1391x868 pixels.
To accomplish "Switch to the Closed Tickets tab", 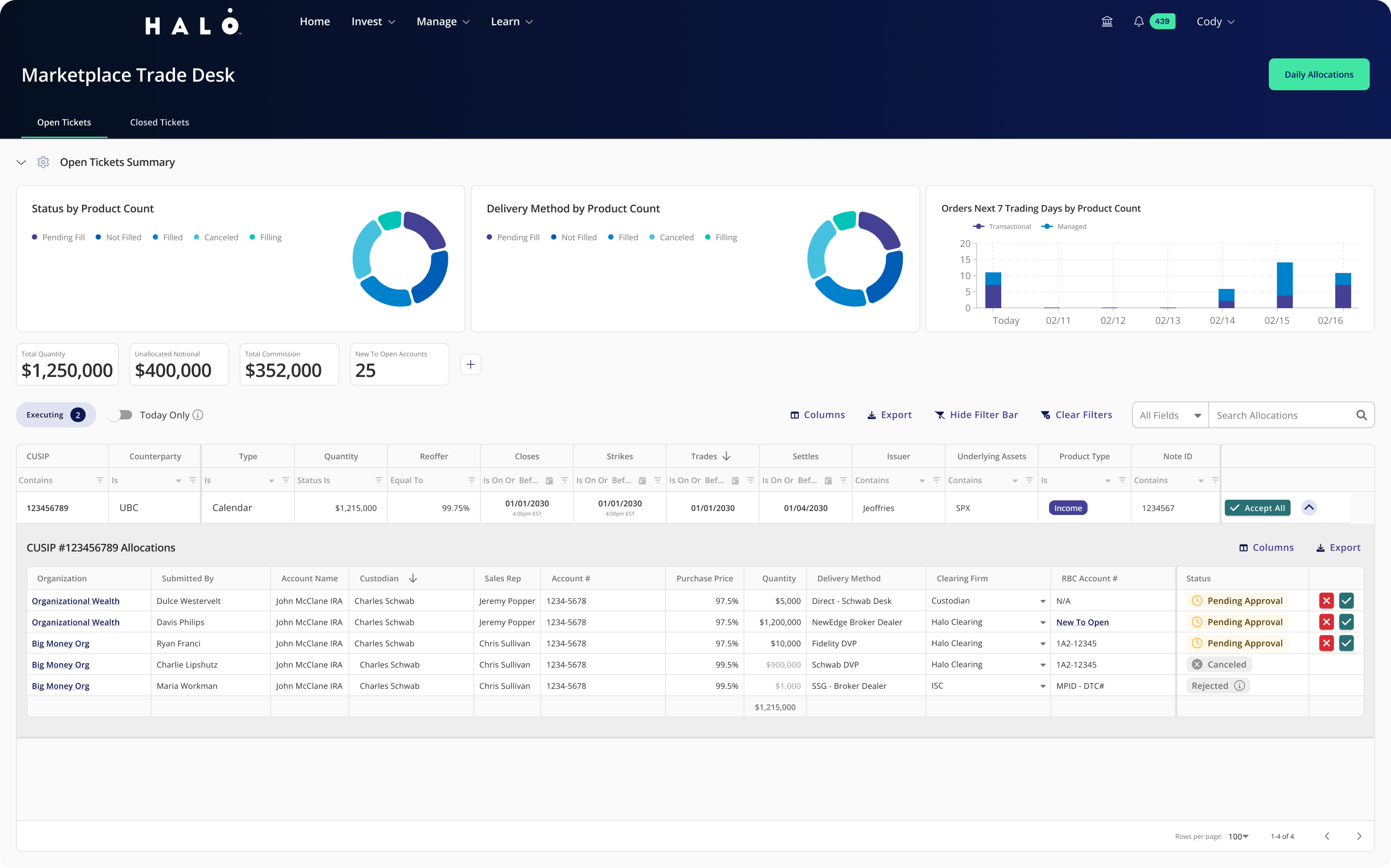I will click(159, 122).
